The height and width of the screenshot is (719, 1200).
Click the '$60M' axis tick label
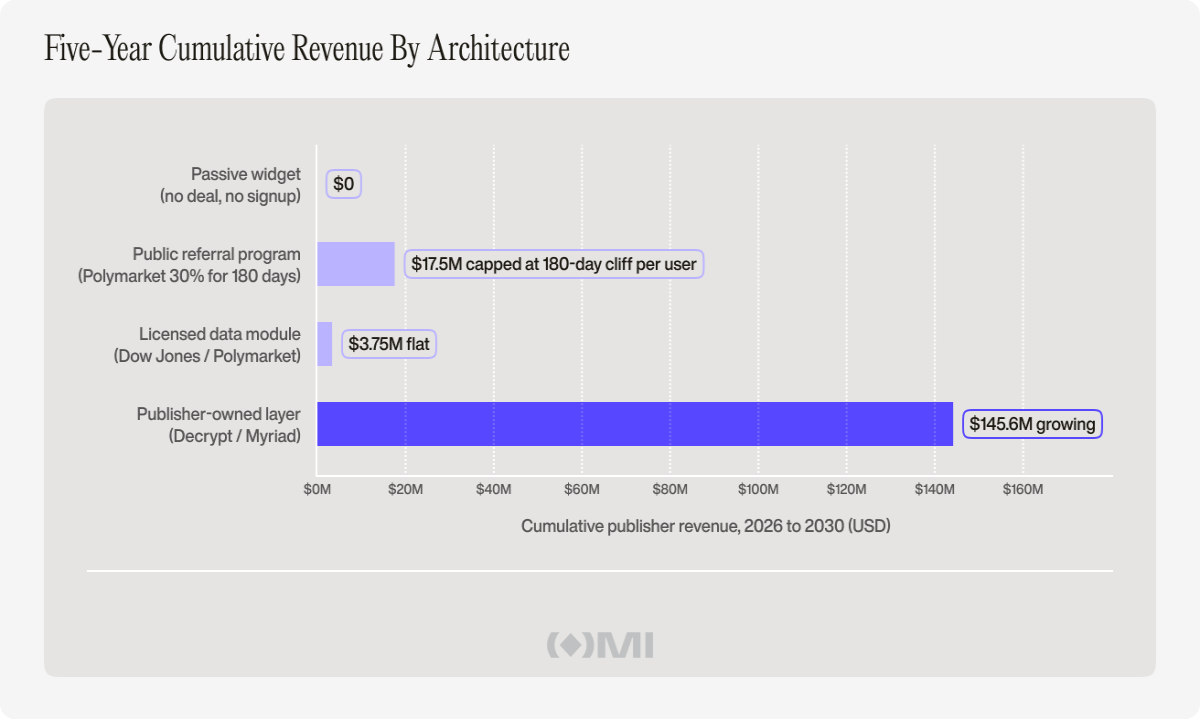point(582,489)
